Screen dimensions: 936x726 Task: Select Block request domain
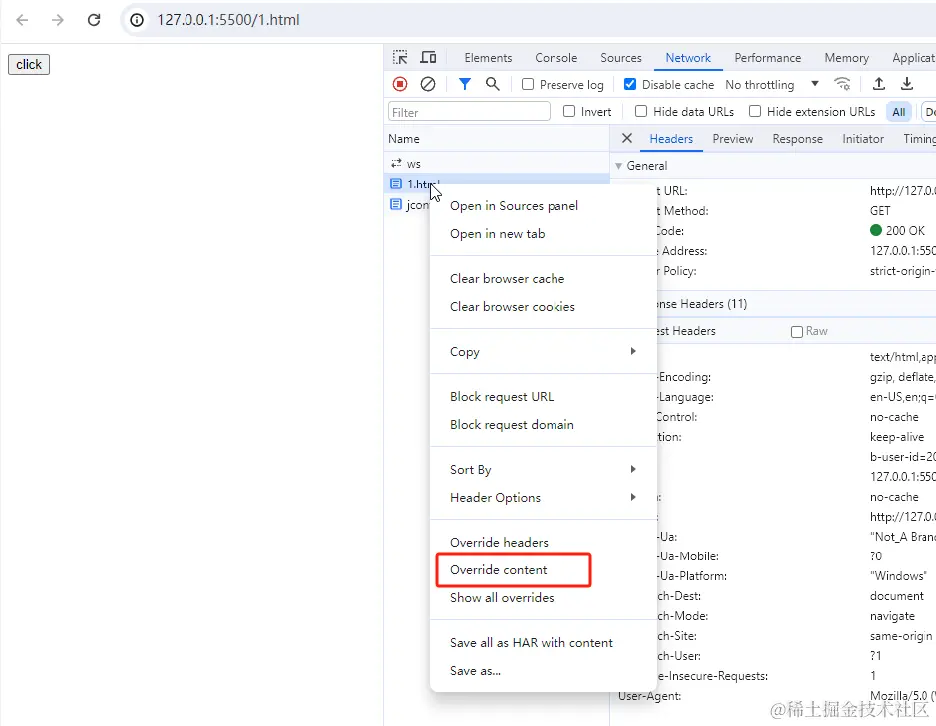point(543,424)
